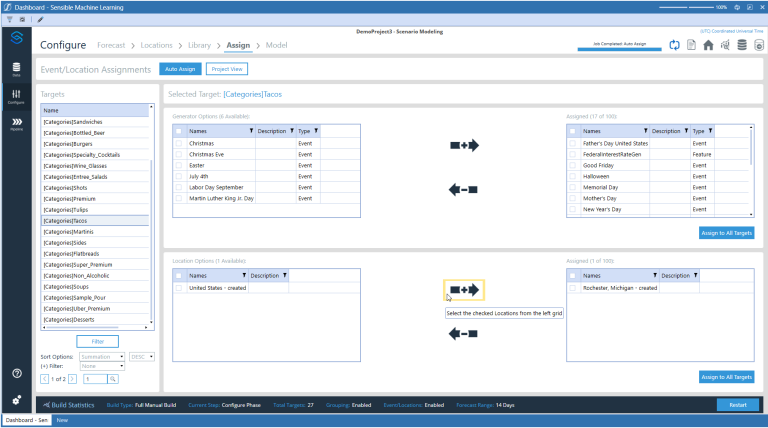Tick the United States - created checkbox
768x428 pixels.
[179, 288]
